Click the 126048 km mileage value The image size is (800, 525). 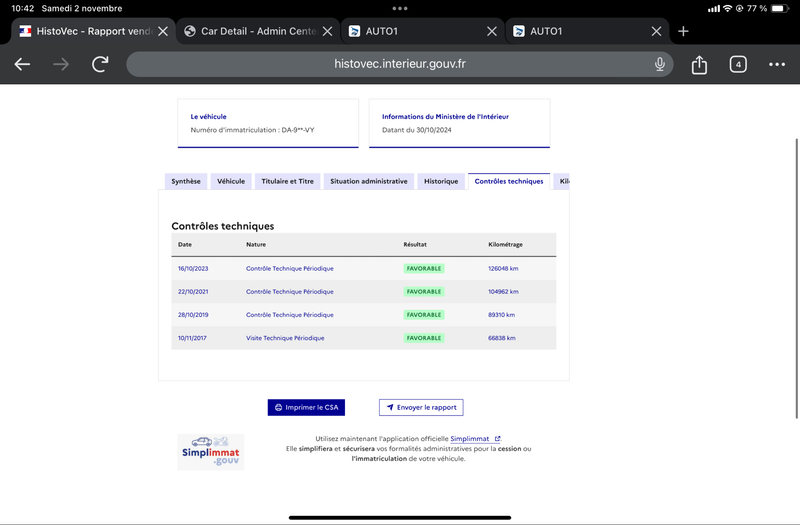point(503,268)
